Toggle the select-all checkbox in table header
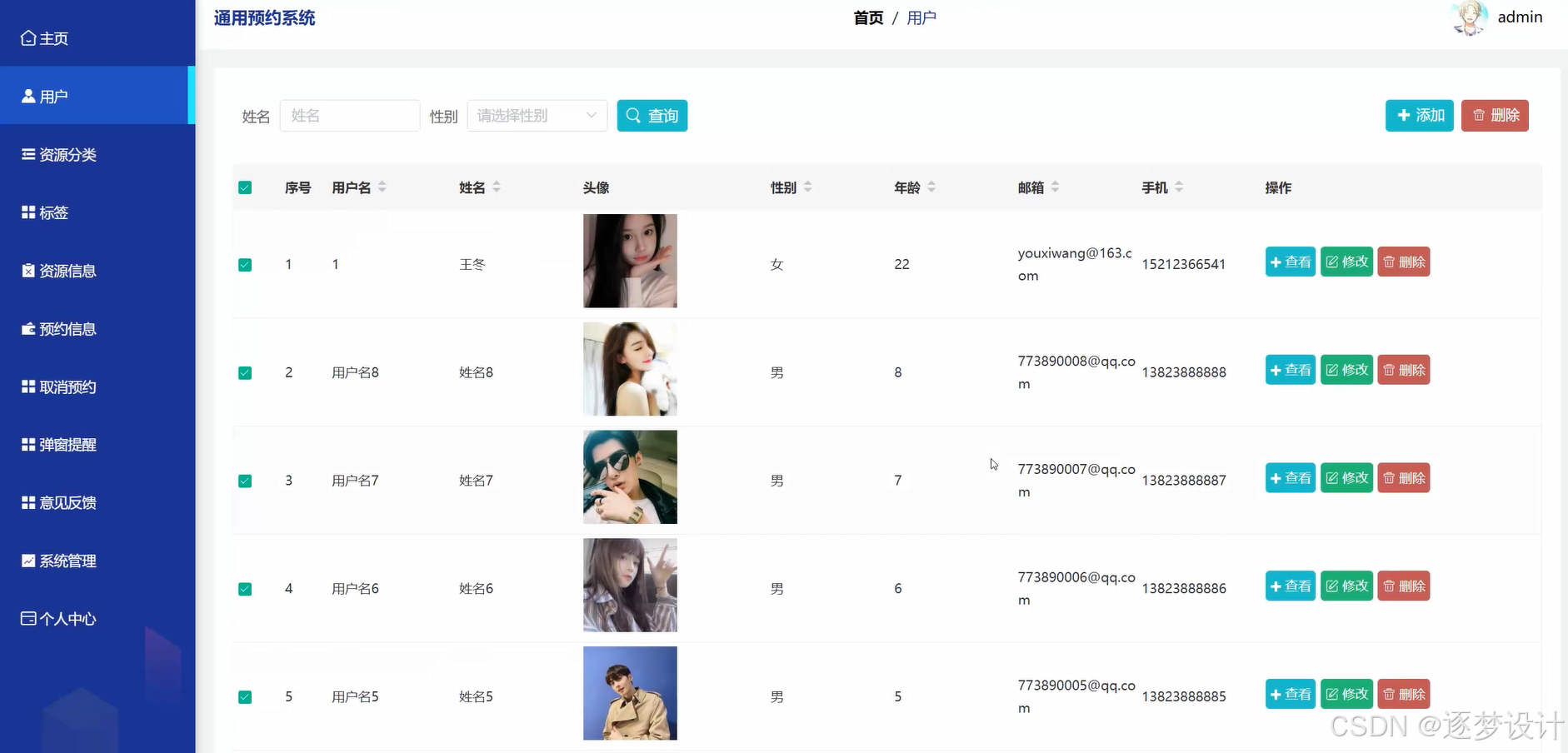 [245, 187]
